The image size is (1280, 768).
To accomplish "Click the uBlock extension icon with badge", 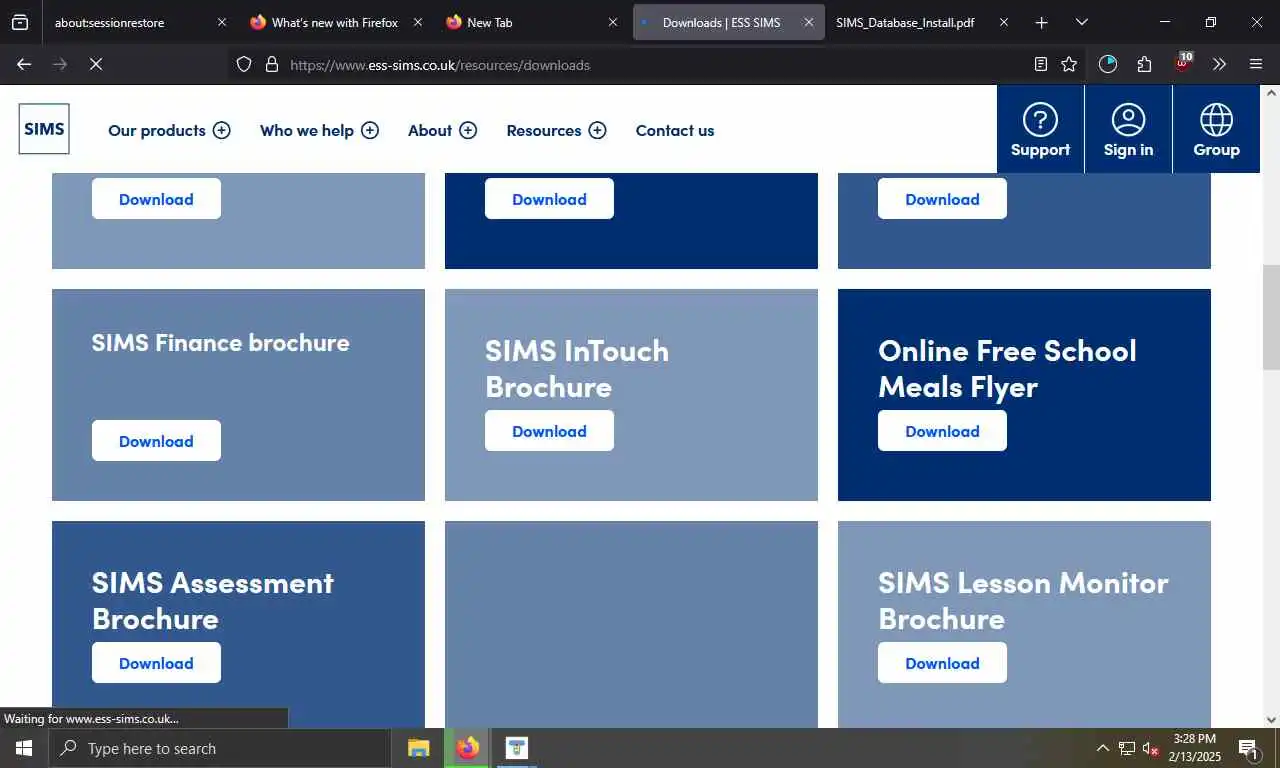I will click(x=1183, y=63).
